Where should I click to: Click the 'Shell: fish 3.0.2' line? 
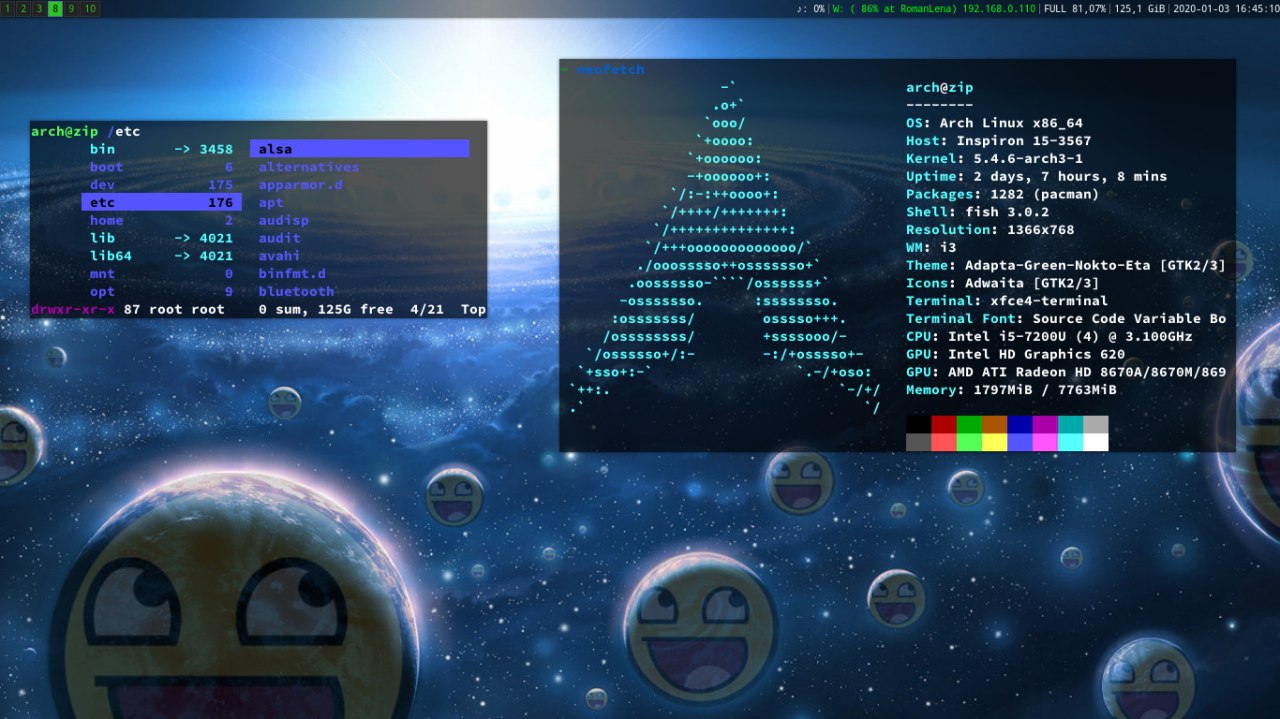pyautogui.click(x=977, y=212)
